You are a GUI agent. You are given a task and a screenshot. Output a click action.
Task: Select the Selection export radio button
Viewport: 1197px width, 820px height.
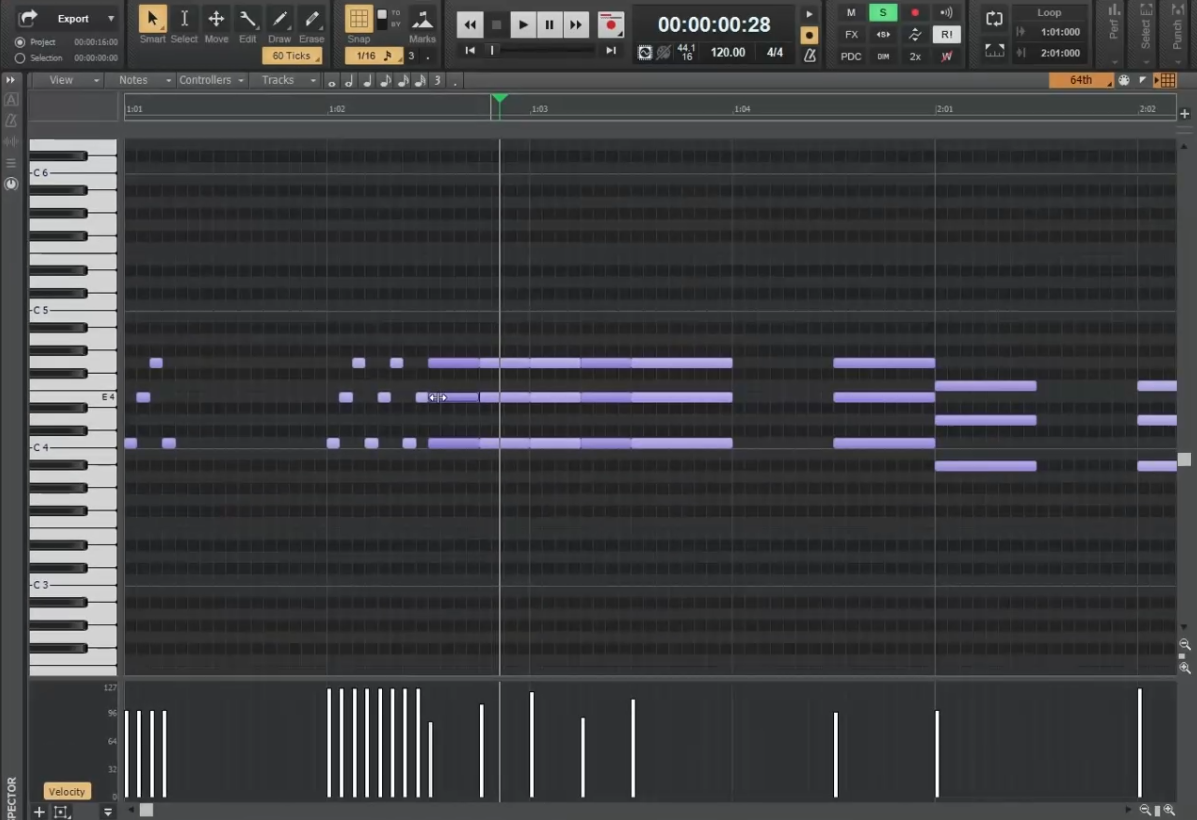click(x=20, y=58)
